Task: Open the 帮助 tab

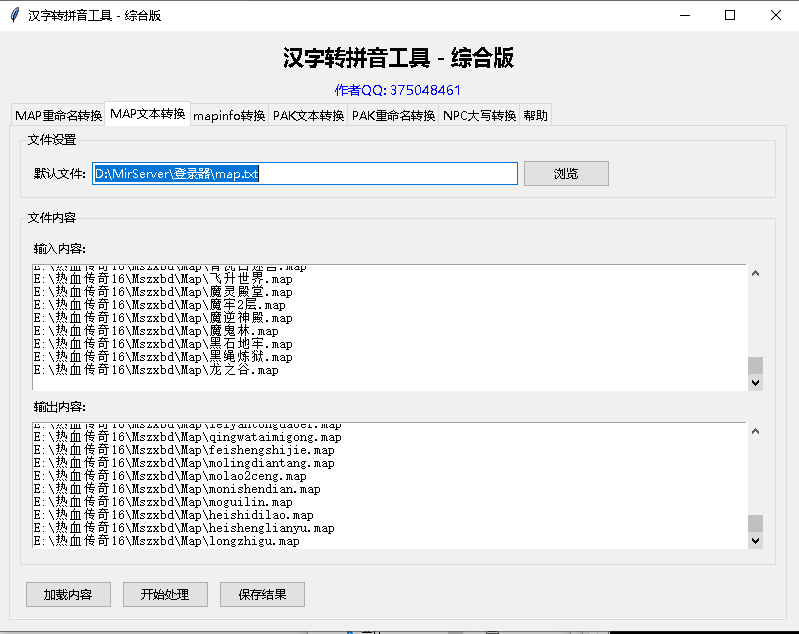Action: (x=535, y=115)
